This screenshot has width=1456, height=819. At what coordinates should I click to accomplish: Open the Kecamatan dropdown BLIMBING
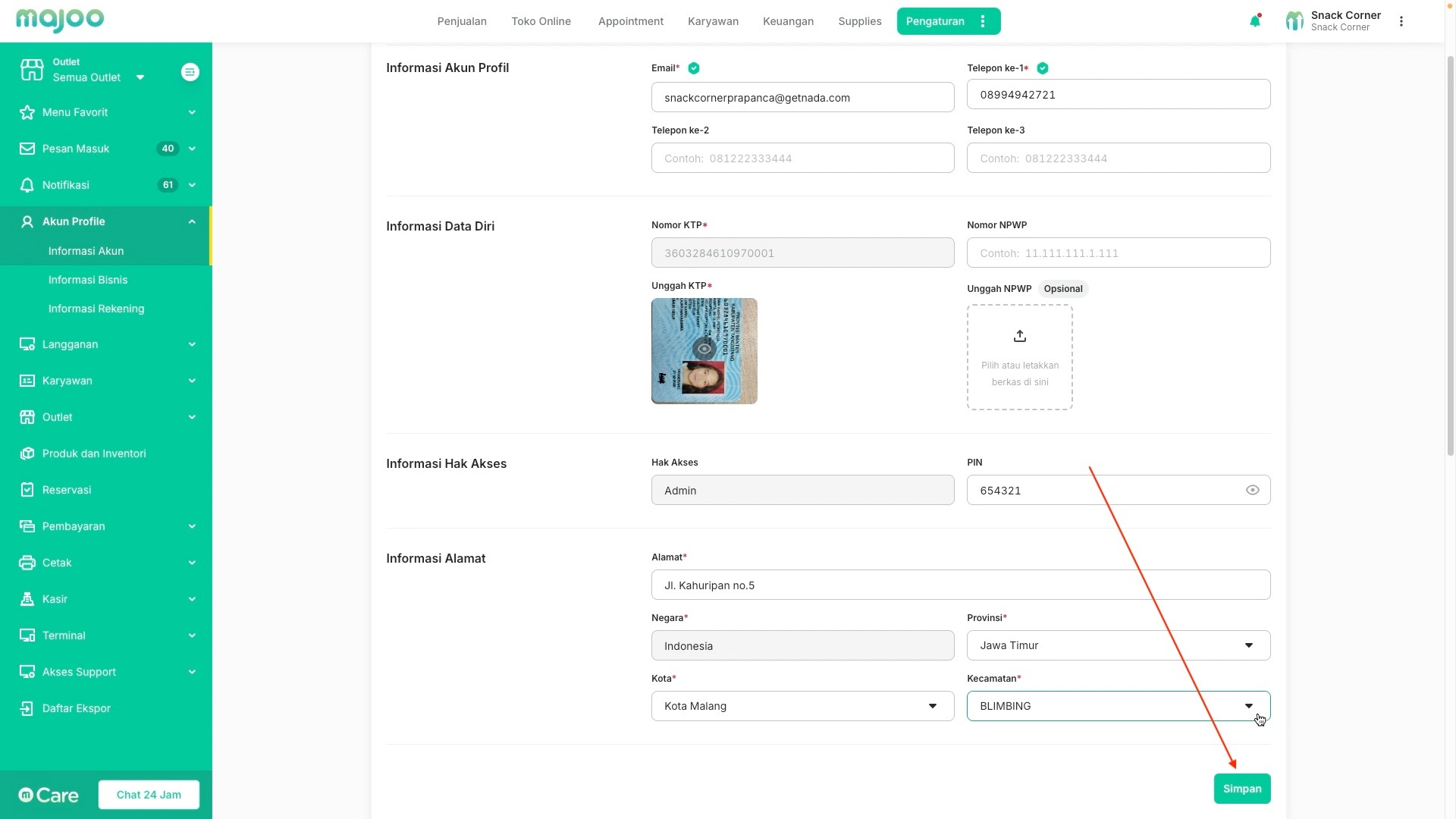(1118, 706)
